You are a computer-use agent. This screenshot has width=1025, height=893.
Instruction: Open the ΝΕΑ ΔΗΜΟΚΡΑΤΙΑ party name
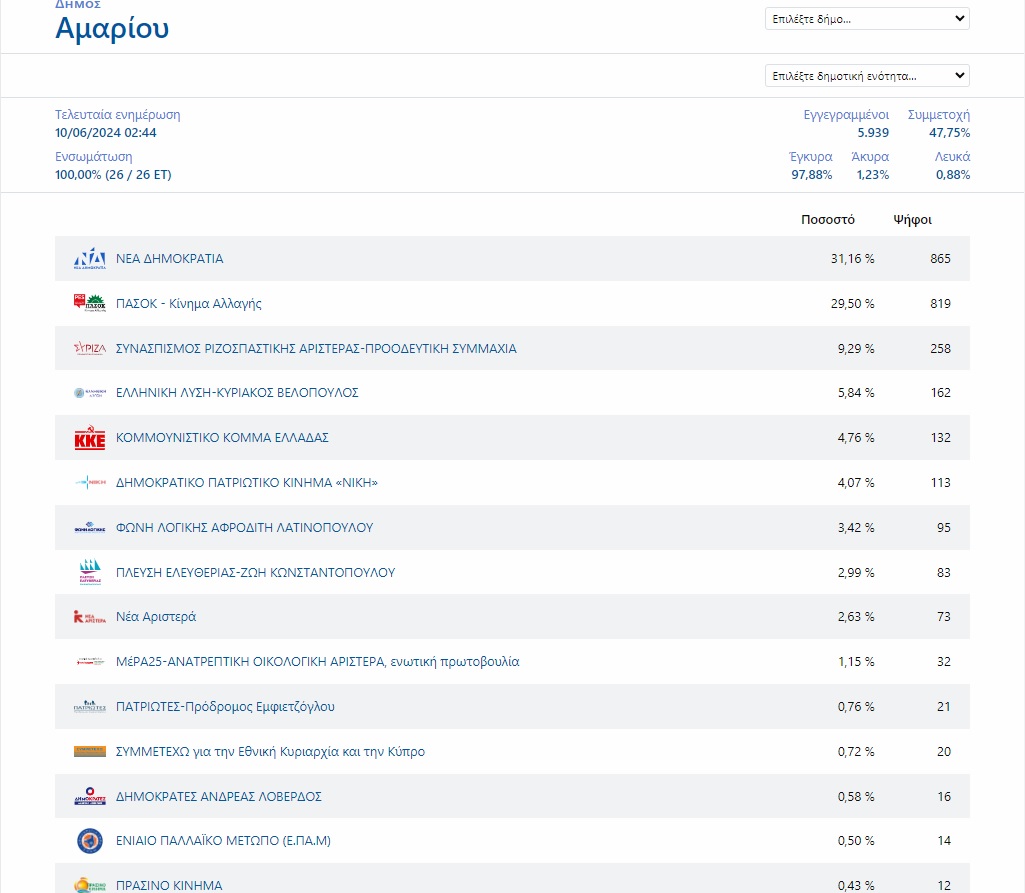tap(169, 259)
